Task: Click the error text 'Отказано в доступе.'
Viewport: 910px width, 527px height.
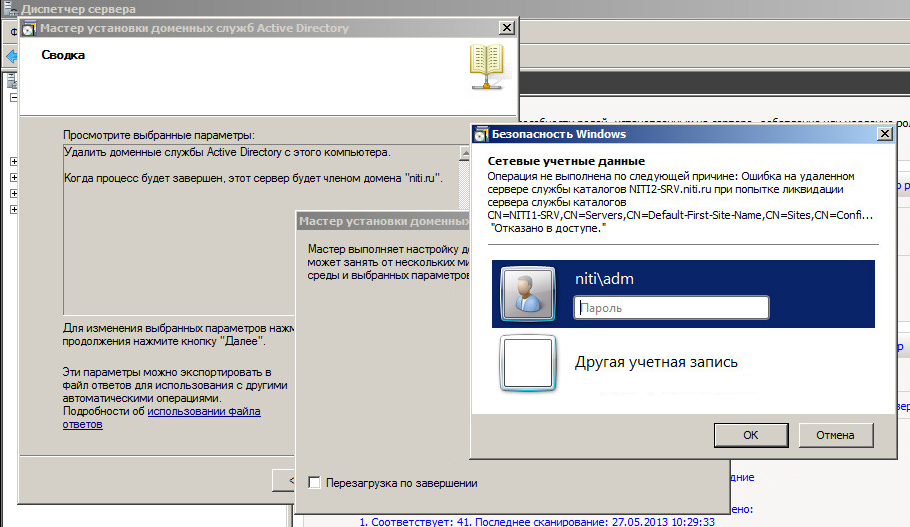Action: click(x=548, y=228)
